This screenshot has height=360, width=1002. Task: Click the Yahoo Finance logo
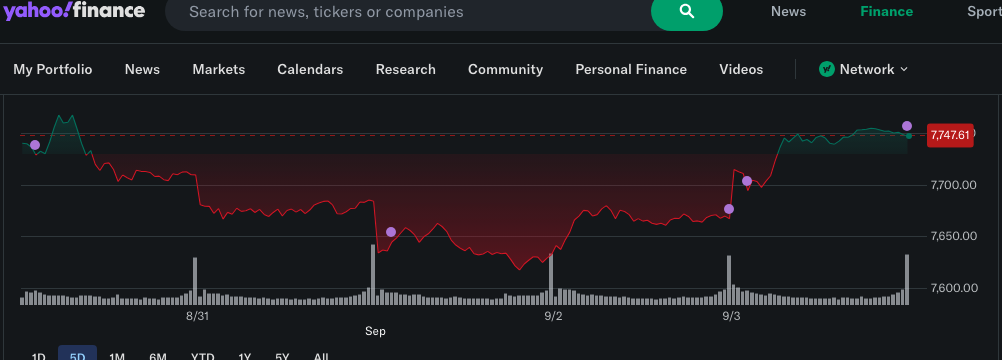pyautogui.click(x=74, y=10)
